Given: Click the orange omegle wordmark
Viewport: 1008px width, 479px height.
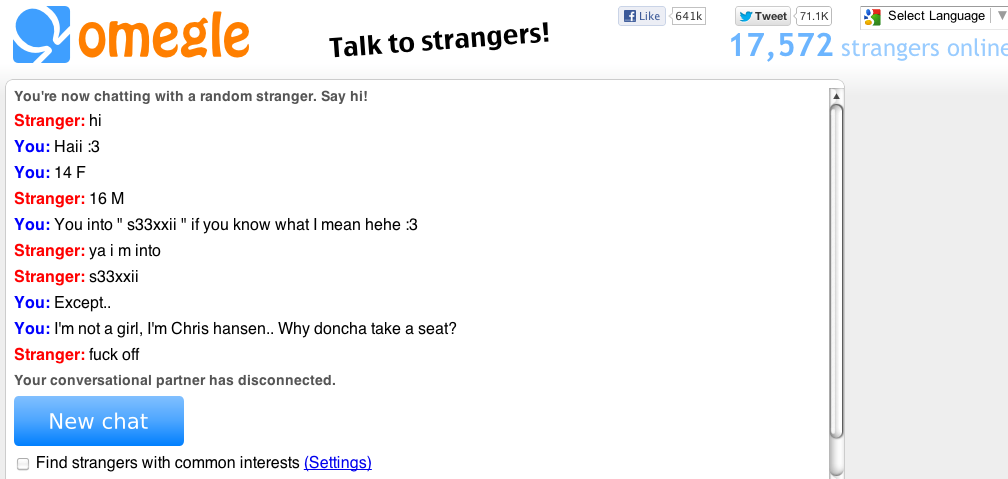Looking at the screenshot, I should click(164, 35).
